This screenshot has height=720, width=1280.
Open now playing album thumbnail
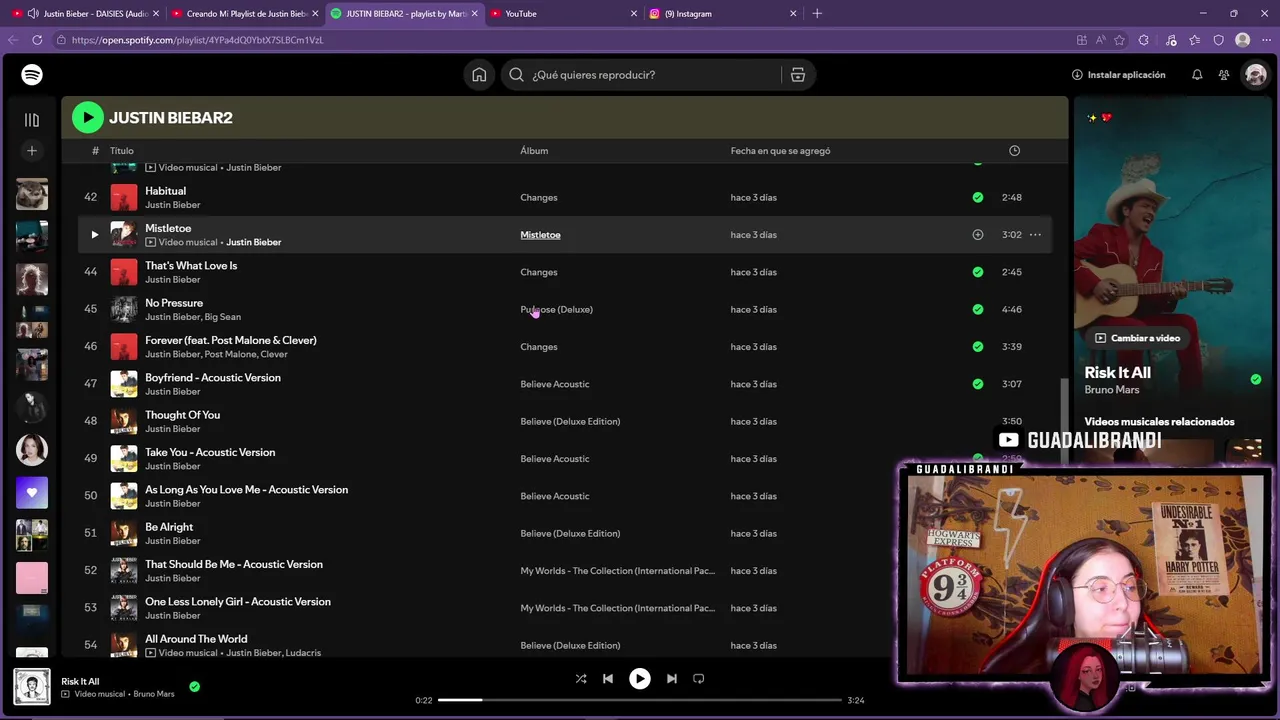tap(32, 687)
